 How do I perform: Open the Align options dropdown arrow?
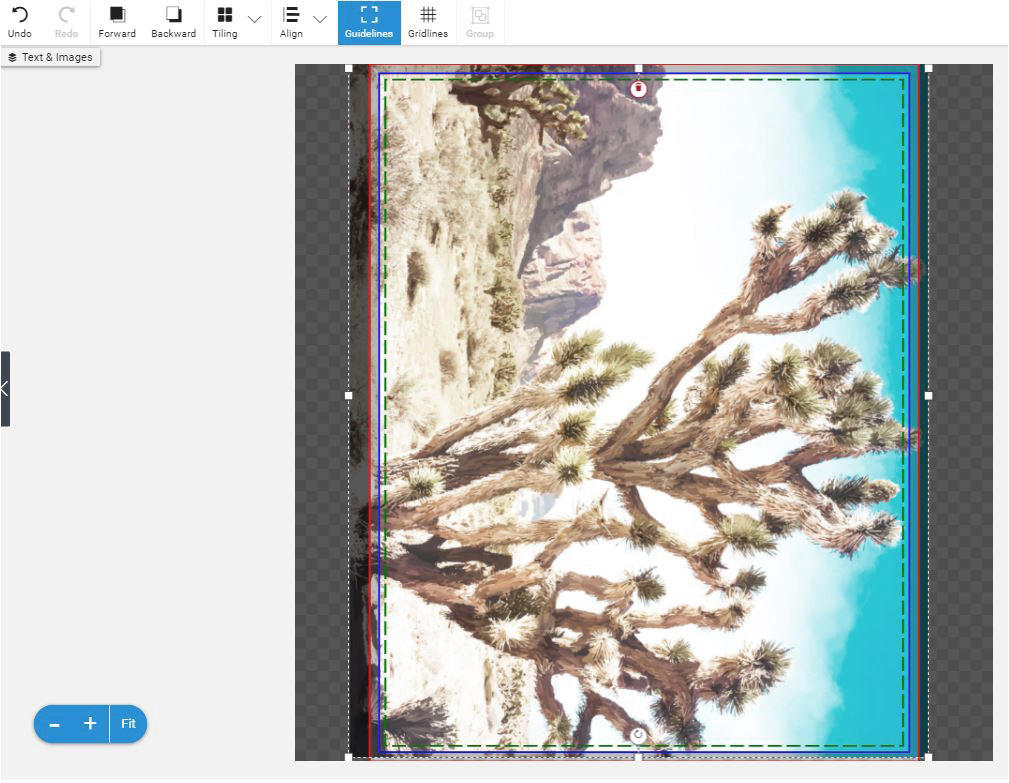click(320, 19)
